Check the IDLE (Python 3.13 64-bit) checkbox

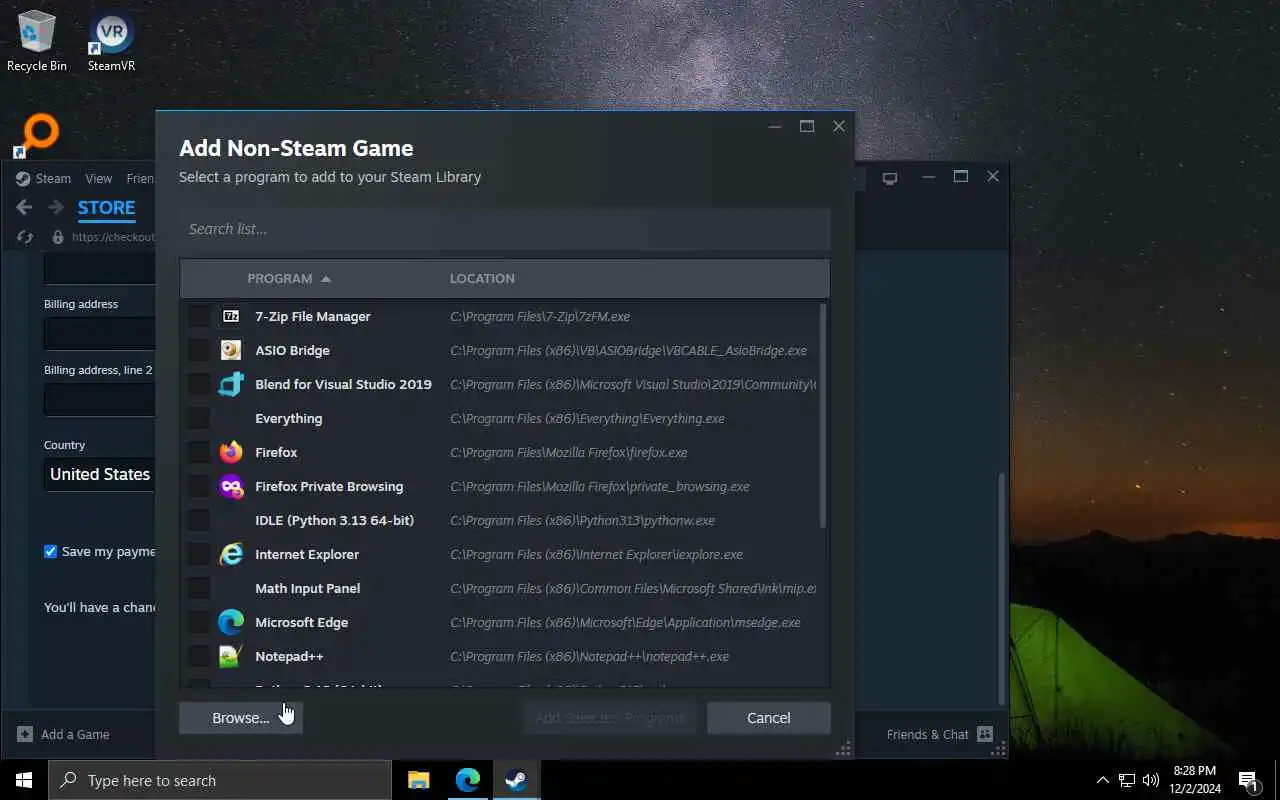199,520
